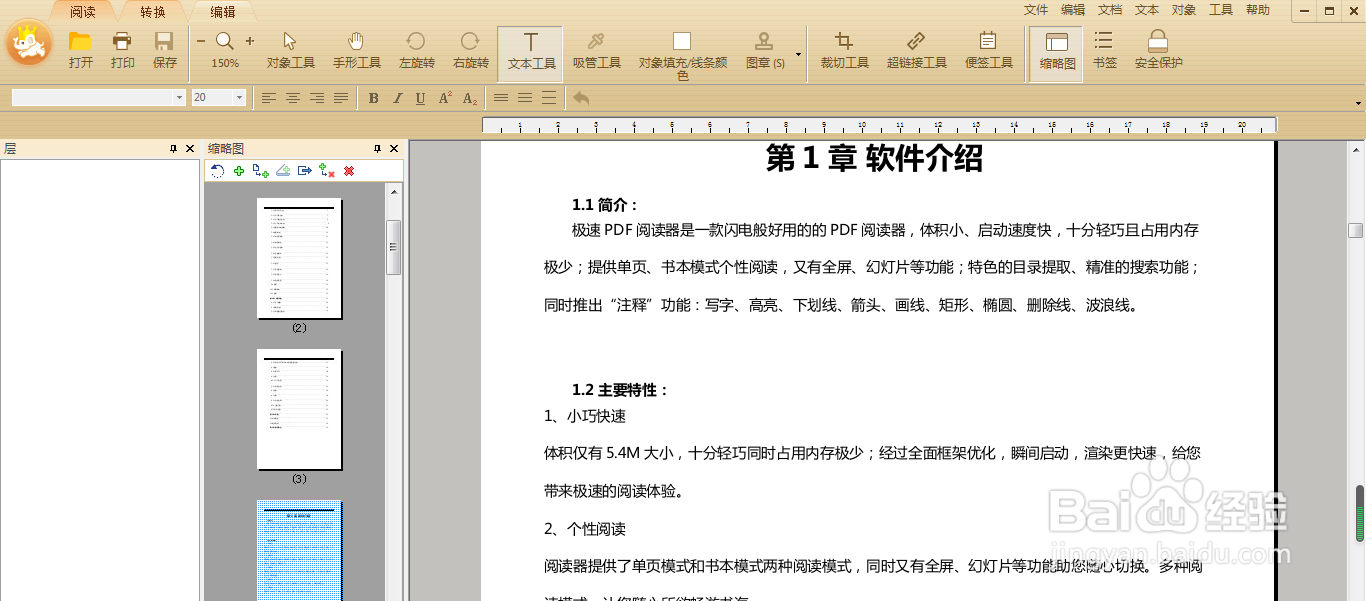
Task: Open 安全保护 security protection
Action: pyautogui.click(x=1158, y=50)
